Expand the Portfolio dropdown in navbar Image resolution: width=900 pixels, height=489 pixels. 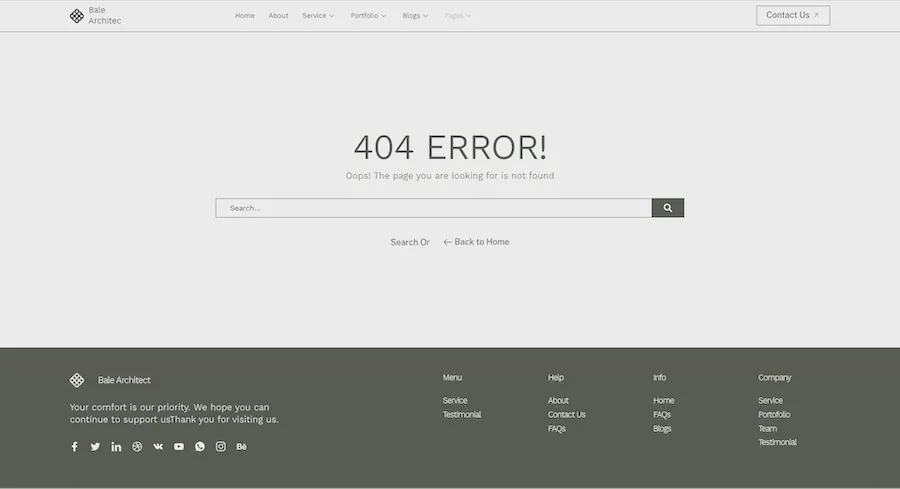368,15
